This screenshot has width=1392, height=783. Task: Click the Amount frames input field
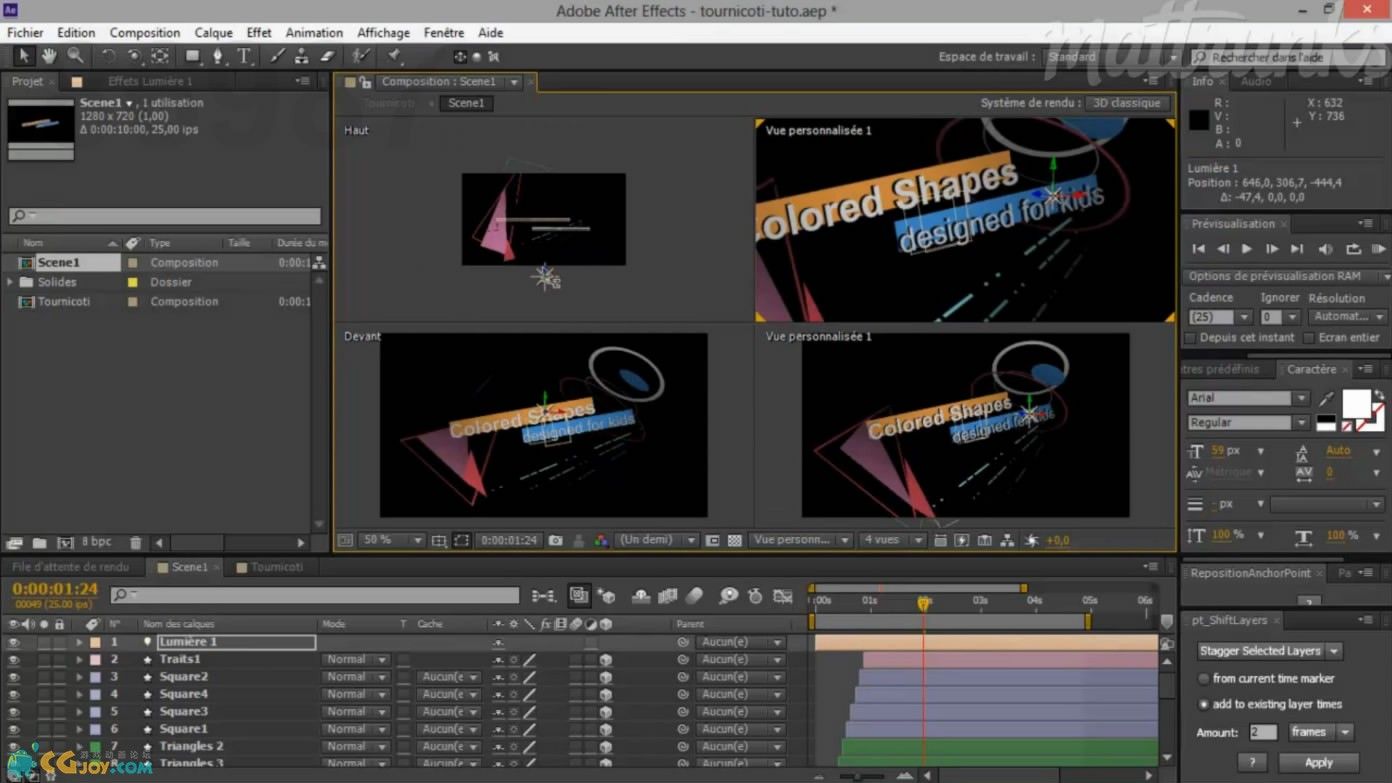pyautogui.click(x=1262, y=732)
